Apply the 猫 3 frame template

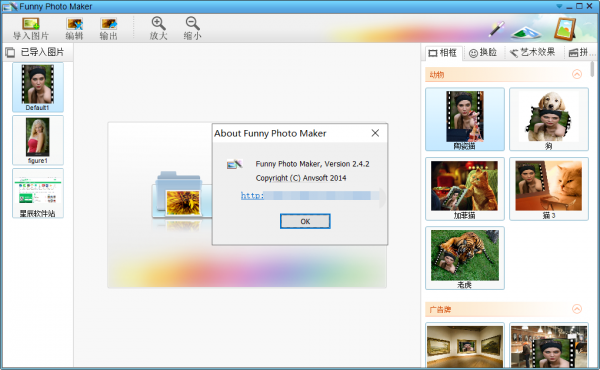549,189
